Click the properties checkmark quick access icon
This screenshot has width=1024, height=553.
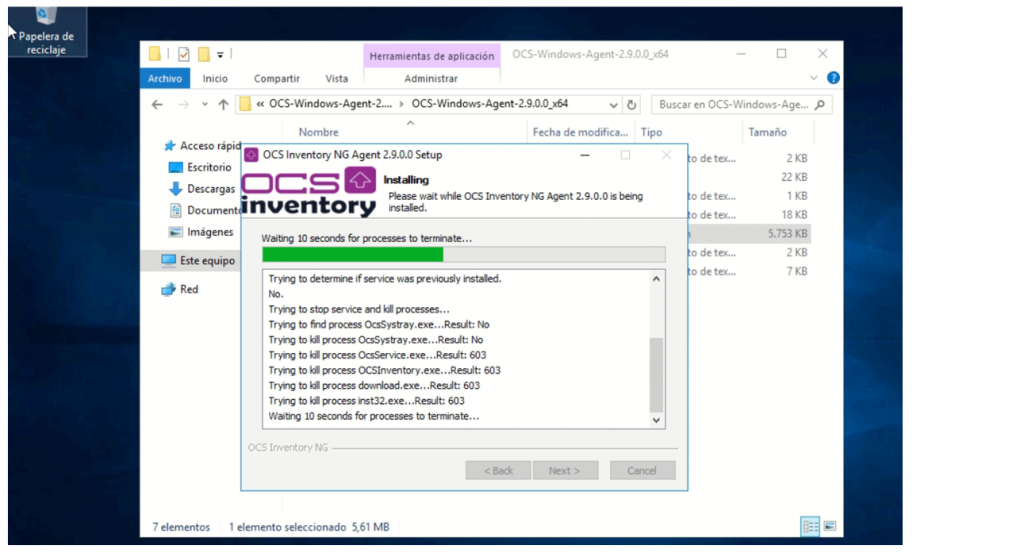pyautogui.click(x=184, y=54)
